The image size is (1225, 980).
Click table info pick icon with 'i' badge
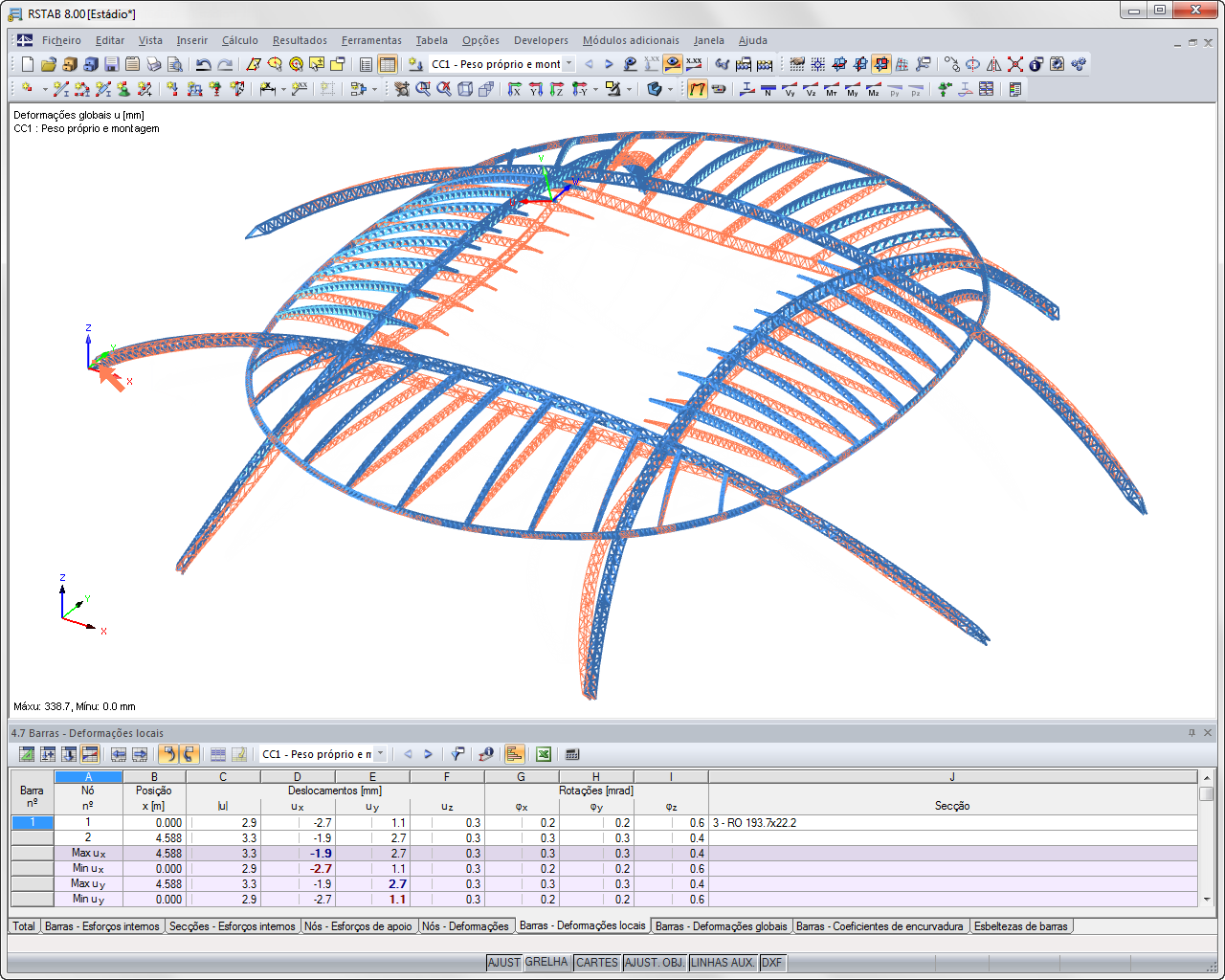point(486,754)
